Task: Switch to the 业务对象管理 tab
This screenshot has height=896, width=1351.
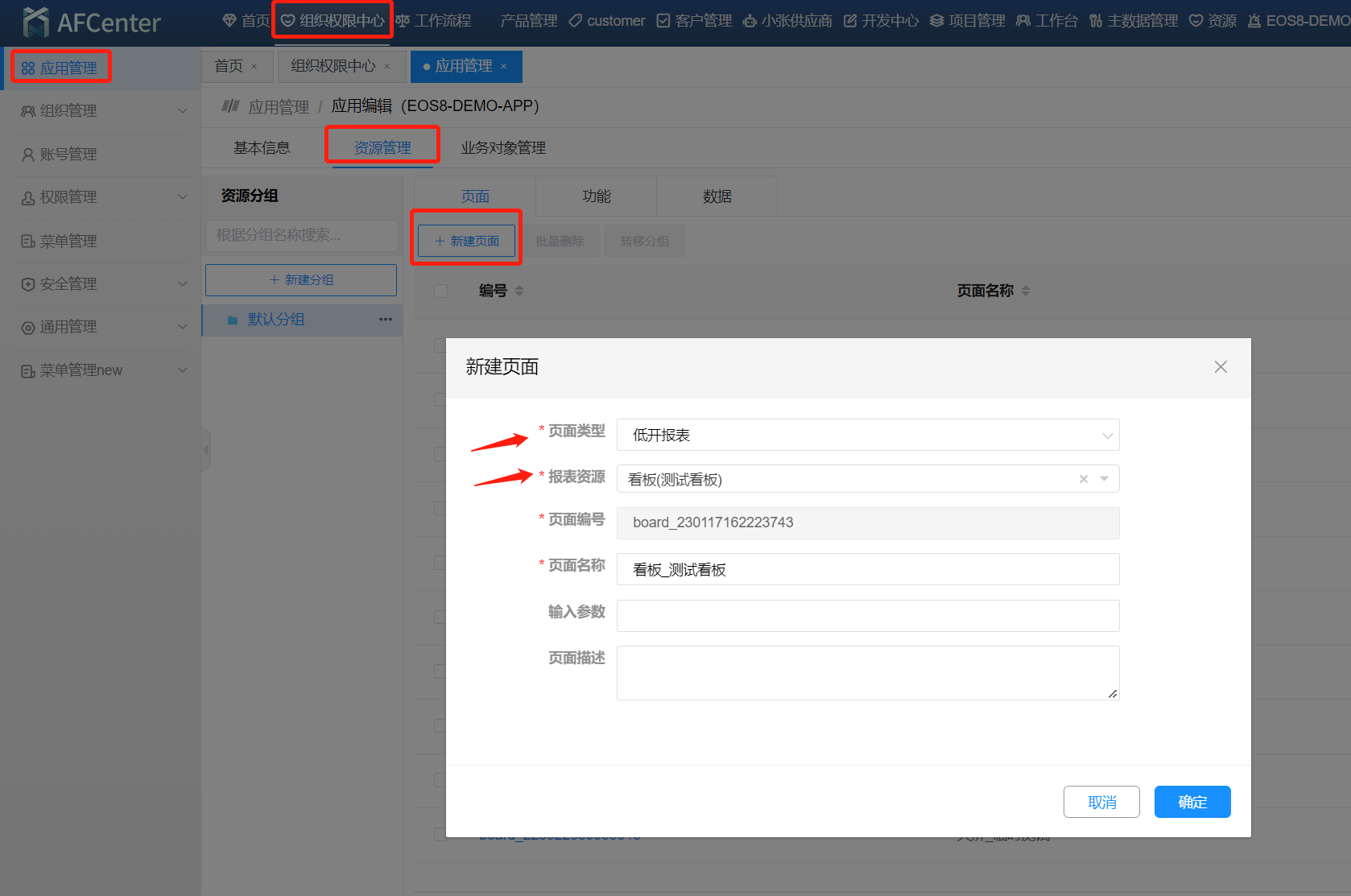Action: coord(503,148)
